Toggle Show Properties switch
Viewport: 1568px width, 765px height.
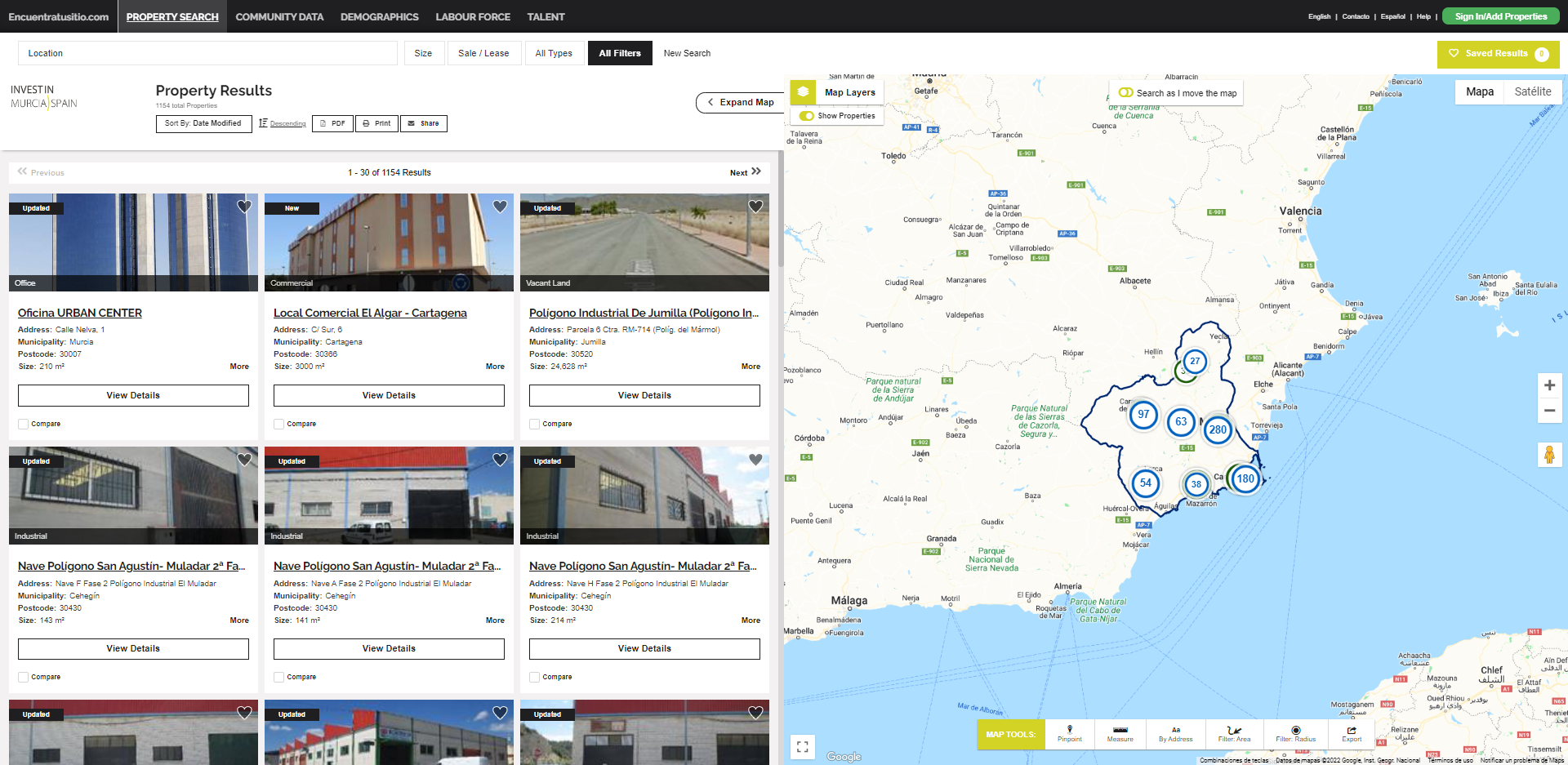pos(807,116)
